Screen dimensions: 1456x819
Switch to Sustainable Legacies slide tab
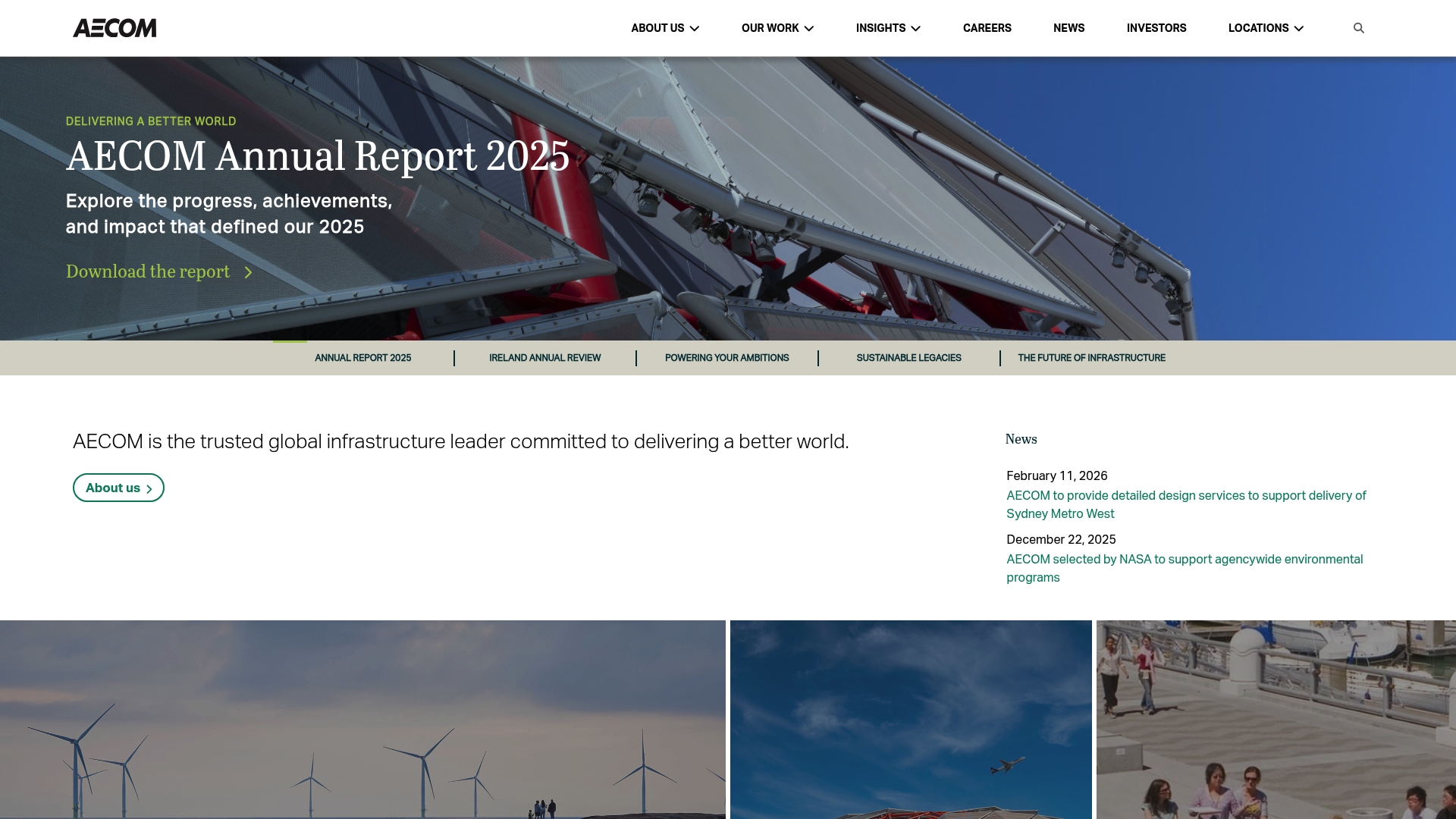pyautogui.click(x=908, y=358)
